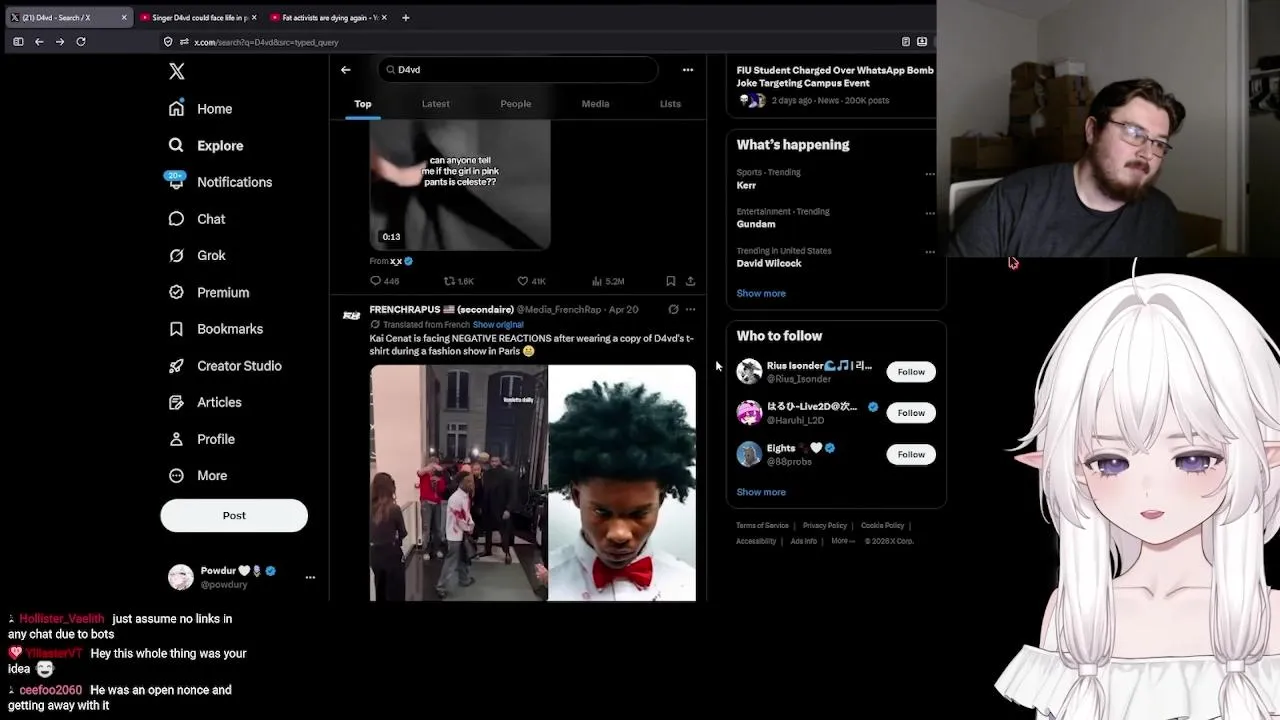Switch to the Media search tab
Image resolution: width=1280 pixels, height=720 pixels.
[595, 104]
